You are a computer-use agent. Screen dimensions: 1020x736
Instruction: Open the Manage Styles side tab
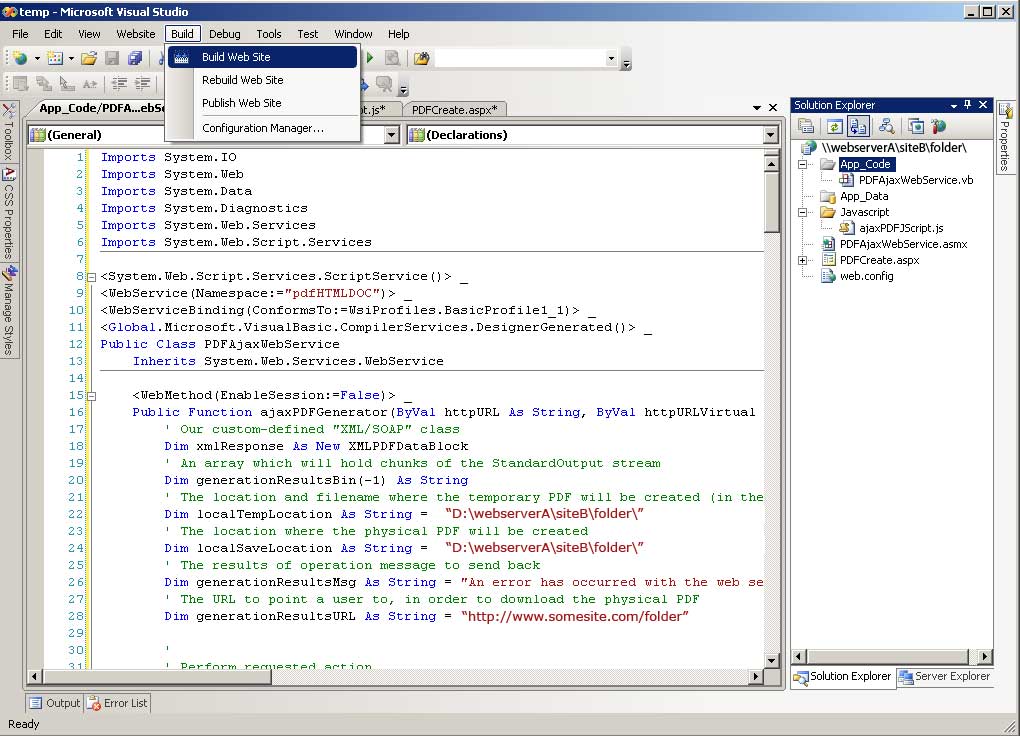click(x=8, y=310)
